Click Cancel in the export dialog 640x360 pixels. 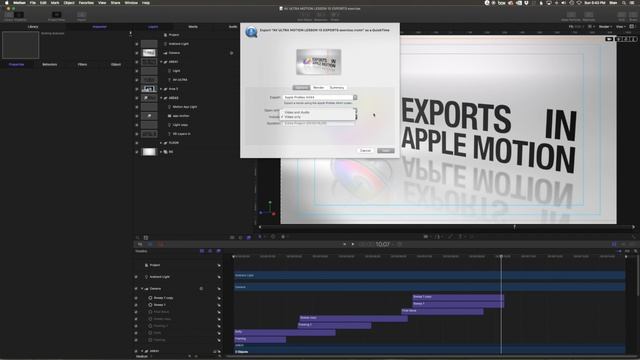pos(365,151)
